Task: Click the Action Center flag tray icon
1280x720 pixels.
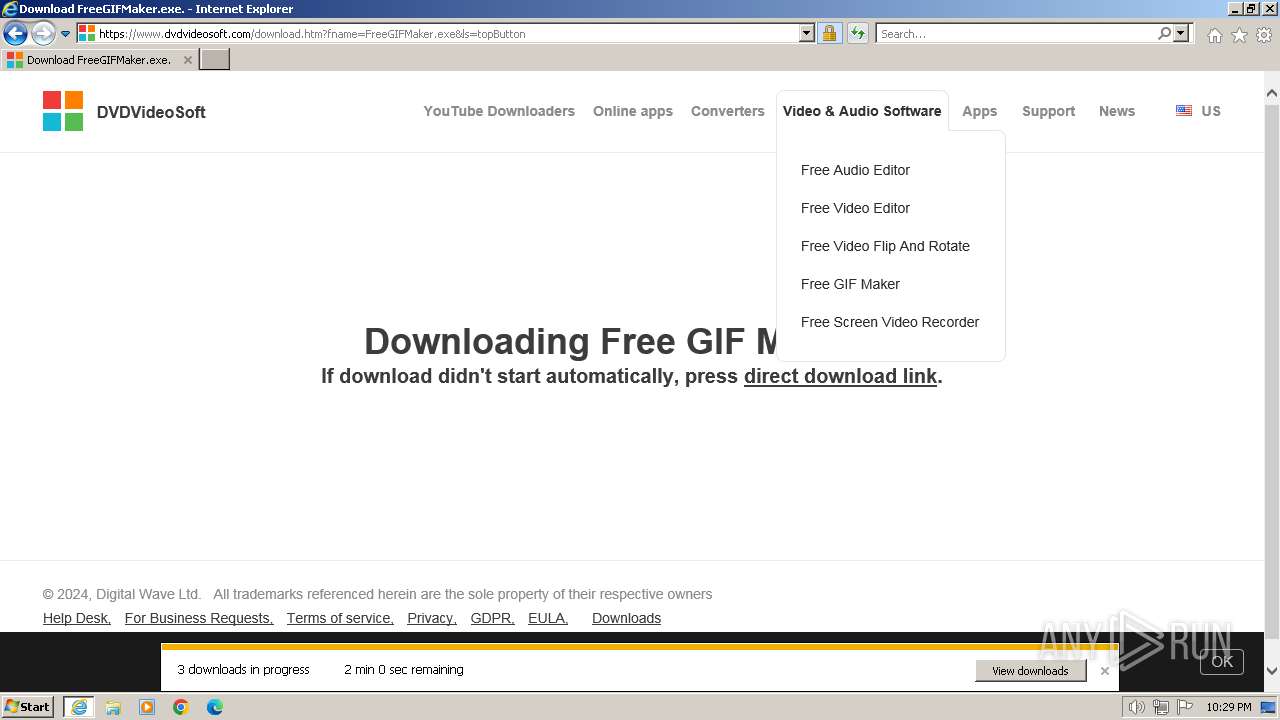Action: [1185, 707]
